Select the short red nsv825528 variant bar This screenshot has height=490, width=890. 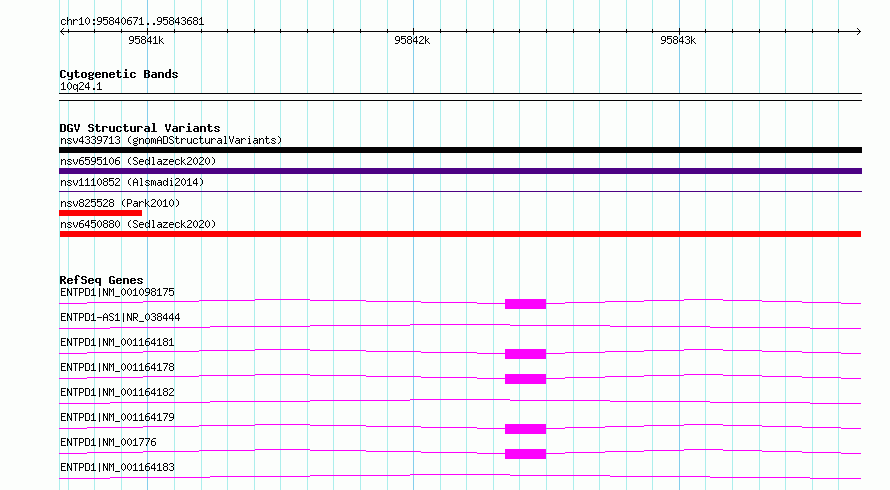pos(100,213)
